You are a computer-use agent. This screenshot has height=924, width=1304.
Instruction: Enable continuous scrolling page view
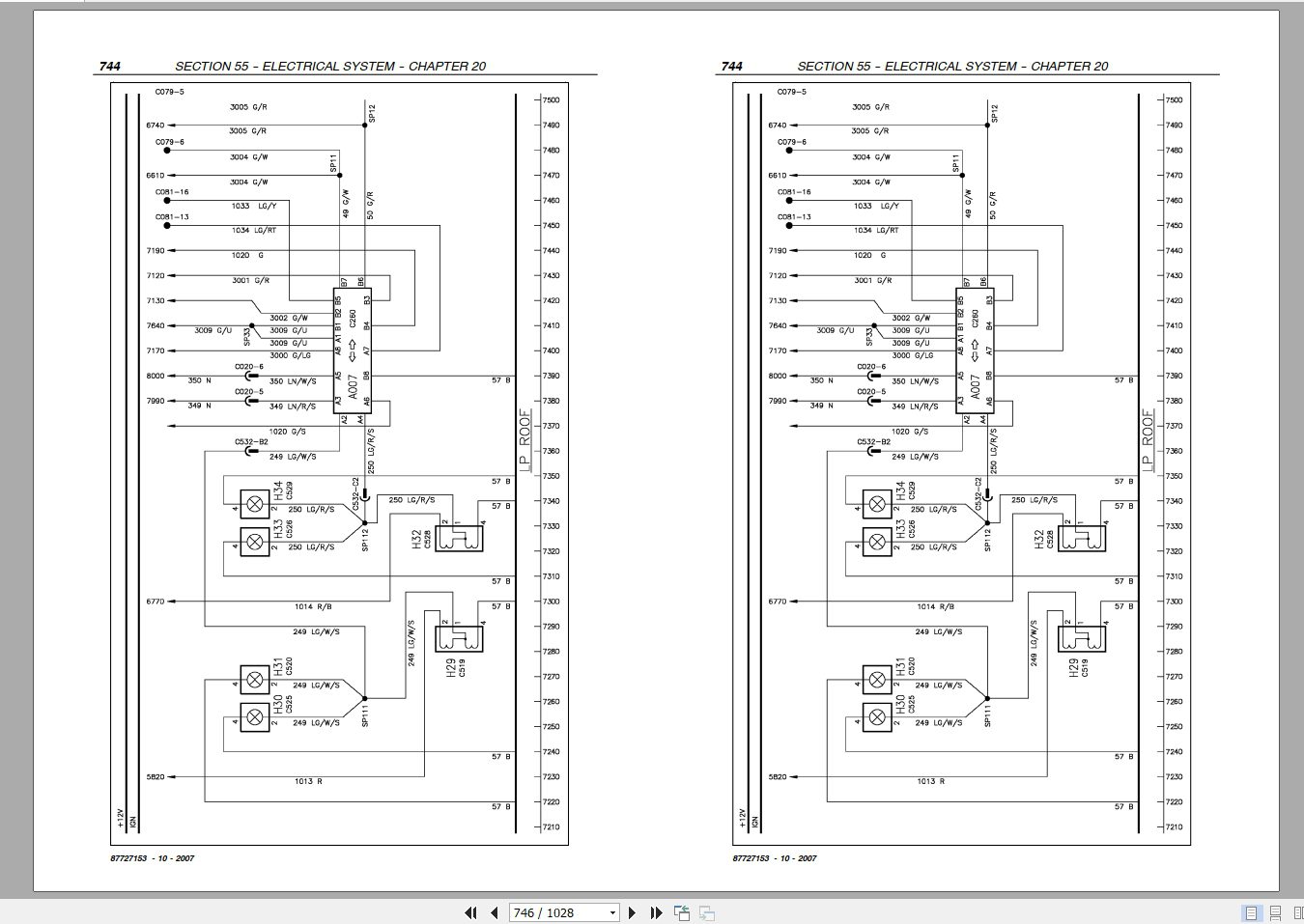[1275, 912]
